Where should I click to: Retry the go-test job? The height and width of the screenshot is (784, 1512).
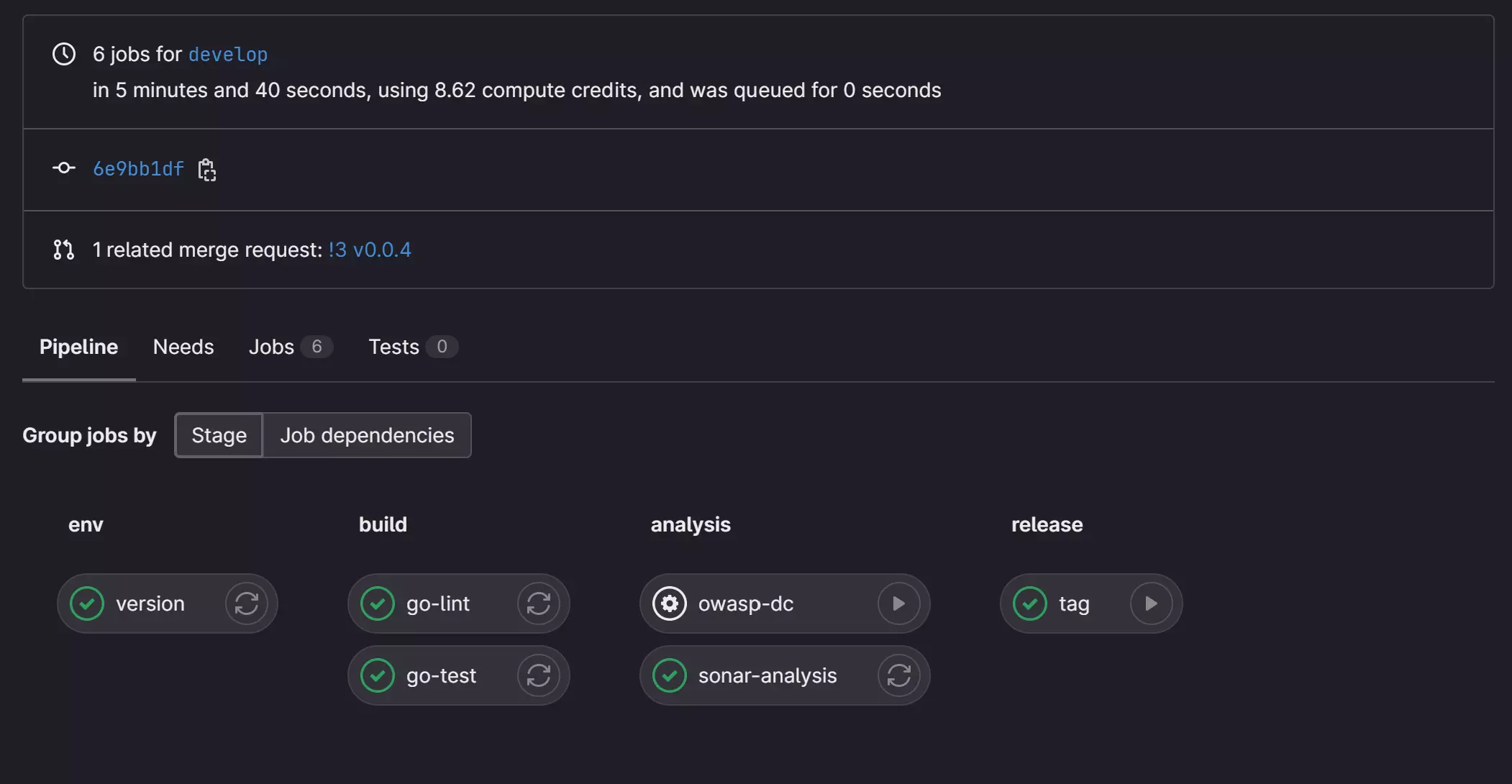click(x=539, y=675)
